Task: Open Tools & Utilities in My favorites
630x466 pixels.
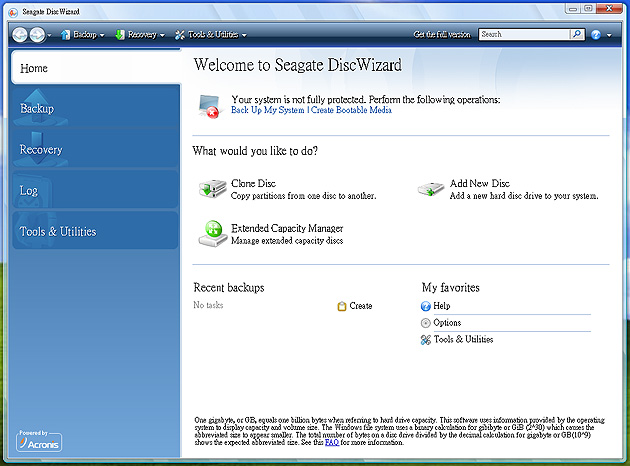Action: pyautogui.click(x=463, y=339)
